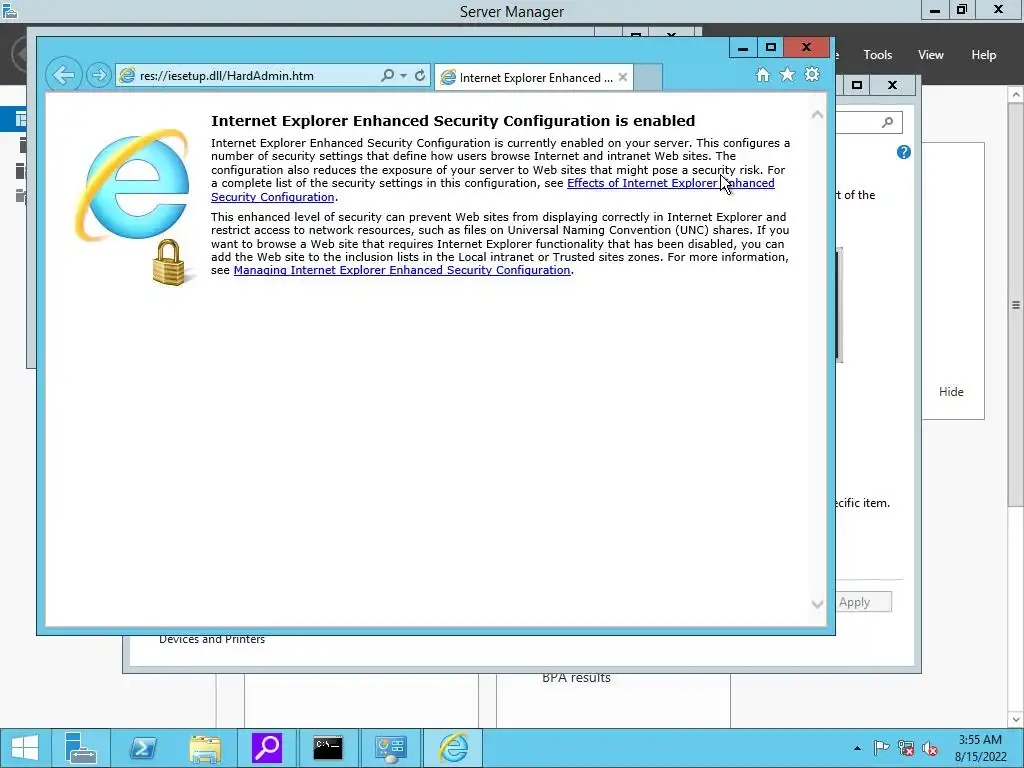Click the Server Manager vertical scrollbar thumb
The height and width of the screenshot is (768, 1024).
pos(1016,305)
